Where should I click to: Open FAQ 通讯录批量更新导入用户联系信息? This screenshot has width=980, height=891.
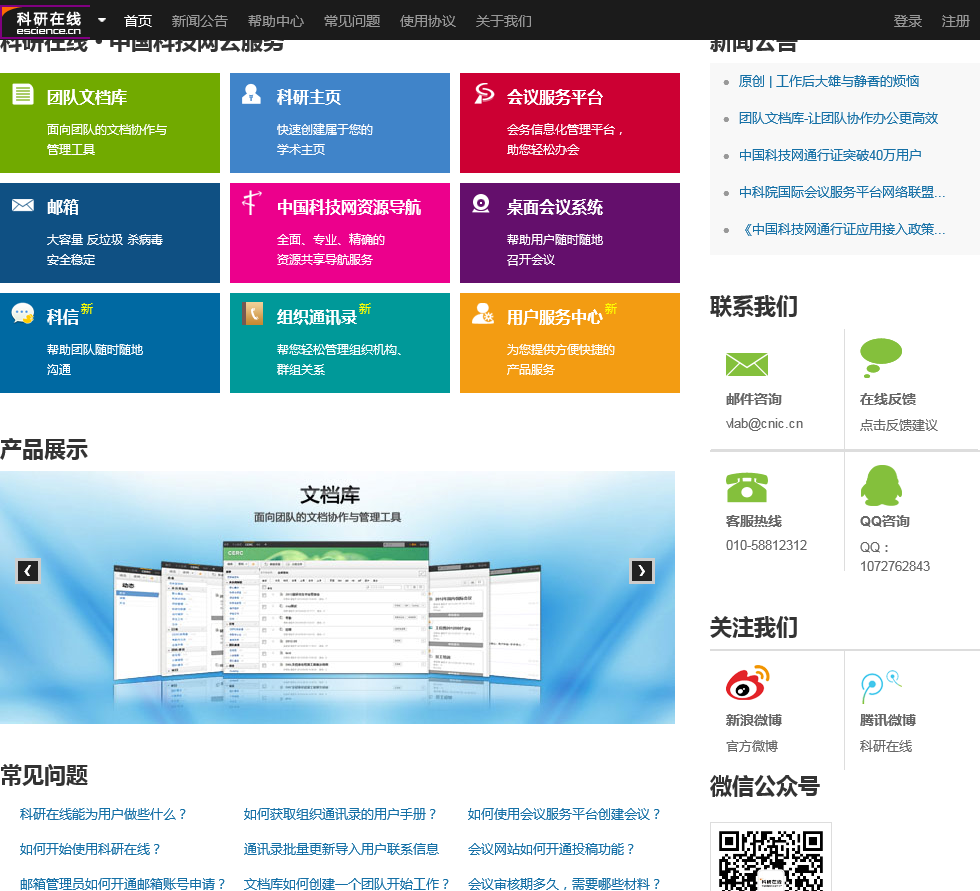coord(341,849)
